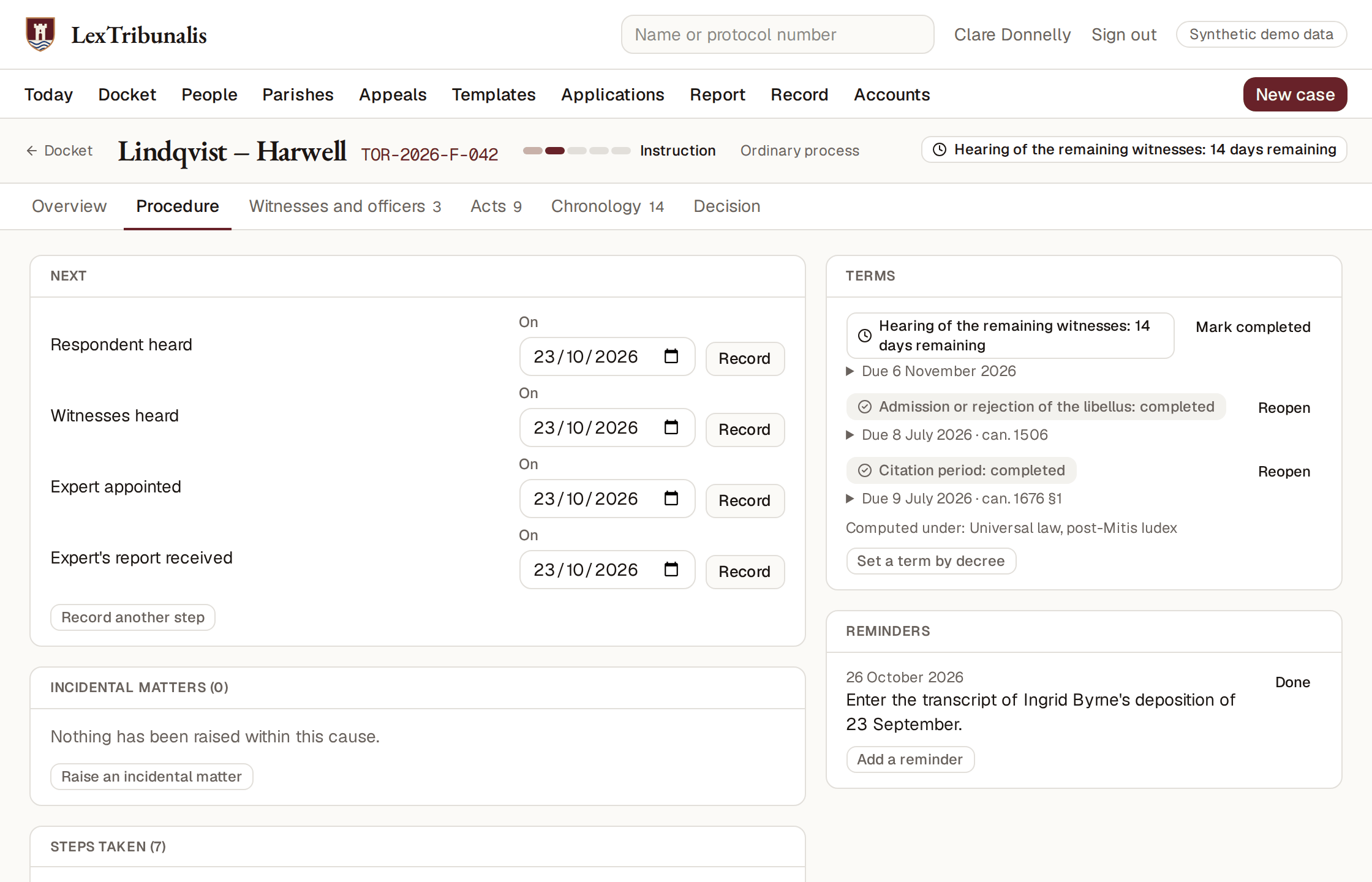
Task: Click Raise an incidental matter
Action: (x=151, y=777)
